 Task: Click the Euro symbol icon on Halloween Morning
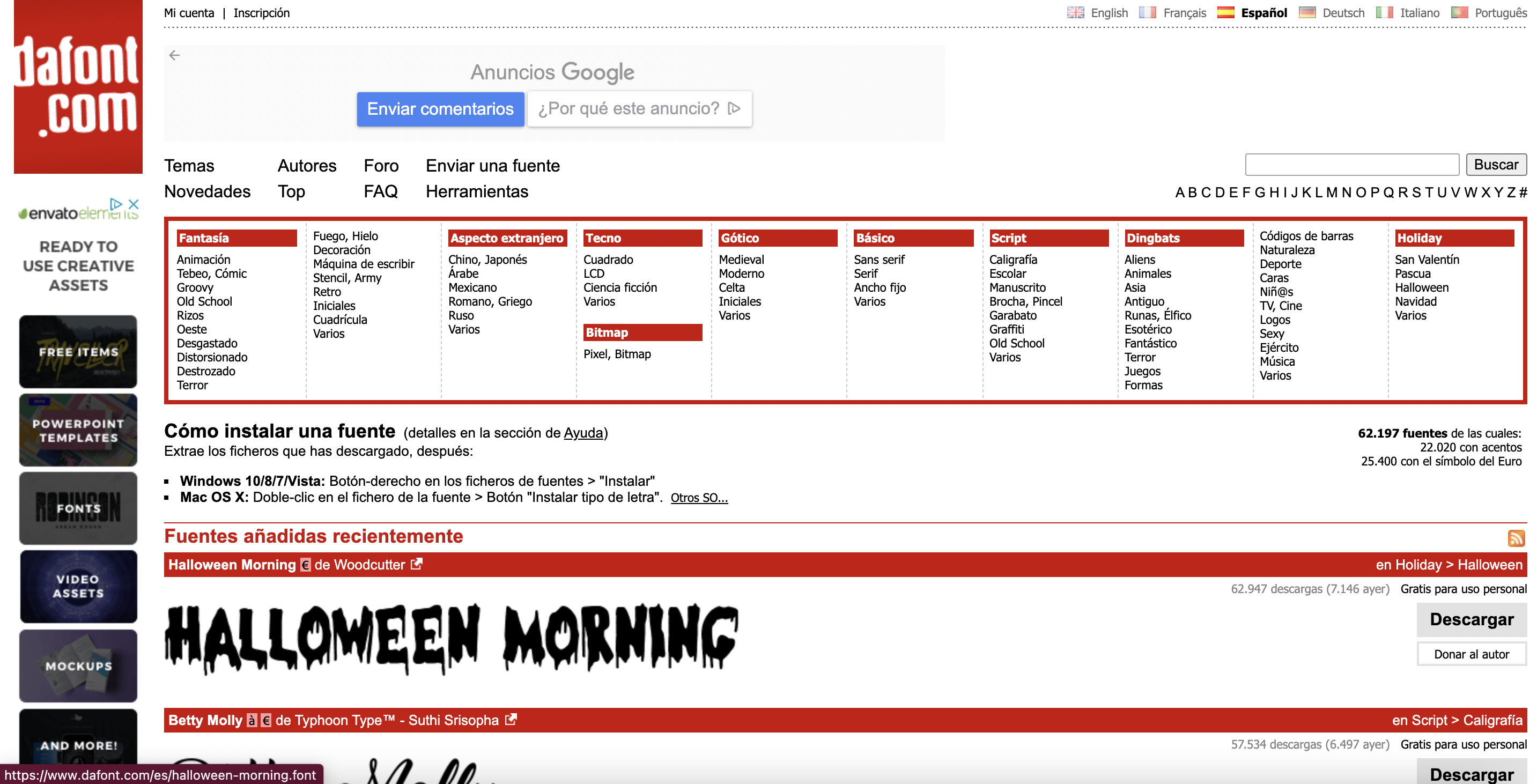(306, 565)
